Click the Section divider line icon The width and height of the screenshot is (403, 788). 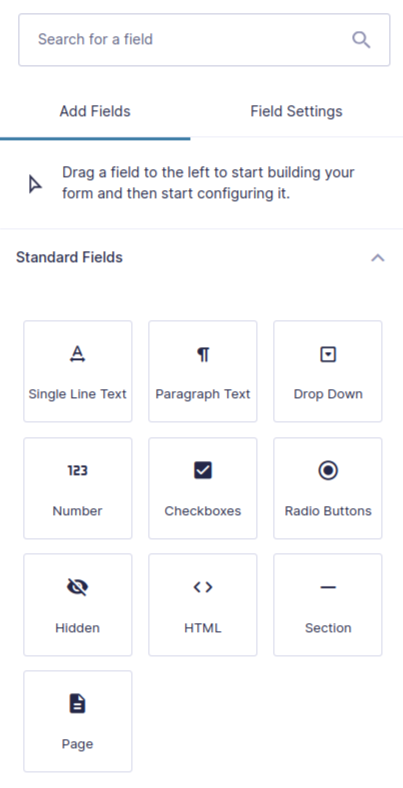point(328,586)
